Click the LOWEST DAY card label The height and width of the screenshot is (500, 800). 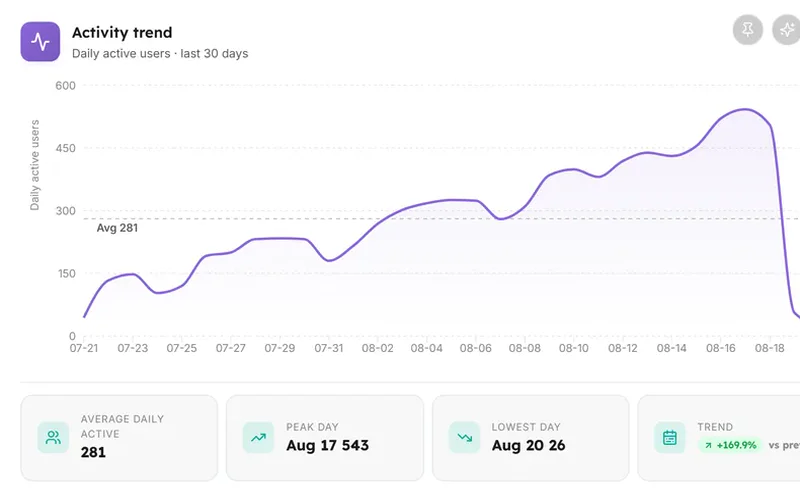[526, 427]
